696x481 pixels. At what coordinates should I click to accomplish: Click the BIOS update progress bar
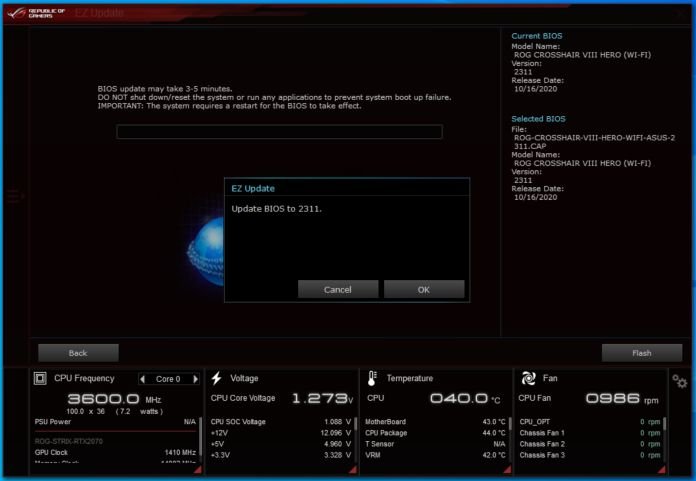tap(279, 132)
